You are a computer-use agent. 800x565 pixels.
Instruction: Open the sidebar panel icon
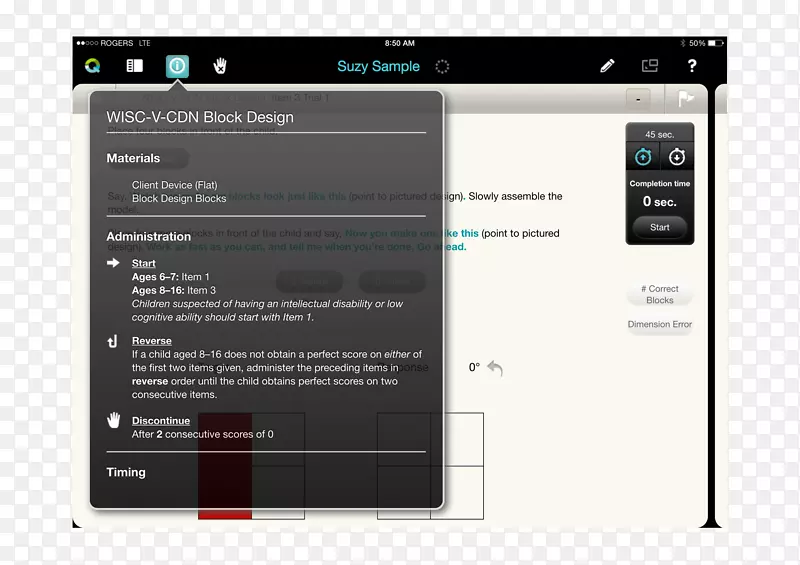pyautogui.click(x=135, y=66)
